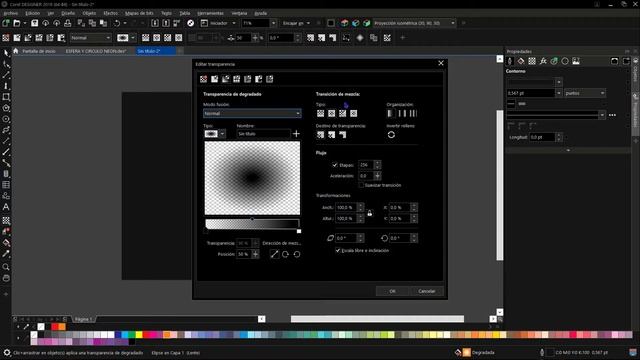Click OK in Editar transparencia dialog
Viewport: 640px width, 360px height.
pyautogui.click(x=392, y=291)
